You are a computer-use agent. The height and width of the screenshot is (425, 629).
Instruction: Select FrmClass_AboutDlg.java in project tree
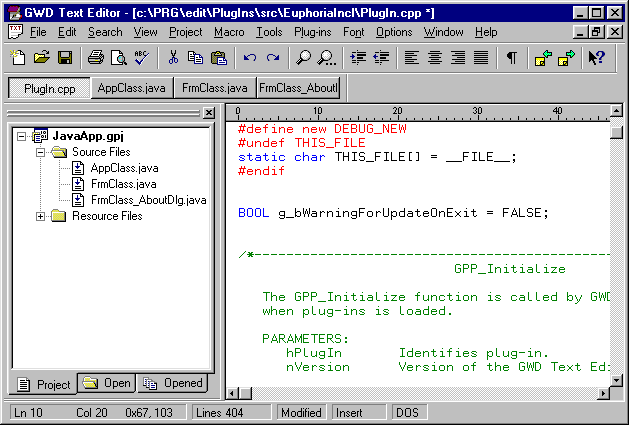[148, 200]
